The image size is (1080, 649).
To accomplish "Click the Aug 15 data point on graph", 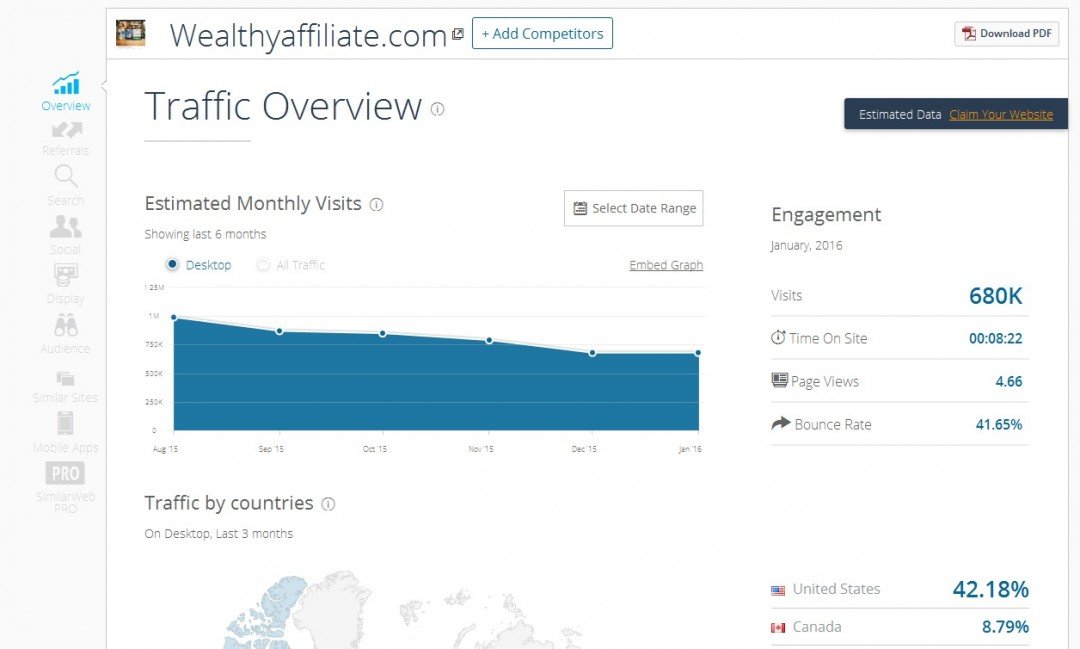I will tap(174, 318).
